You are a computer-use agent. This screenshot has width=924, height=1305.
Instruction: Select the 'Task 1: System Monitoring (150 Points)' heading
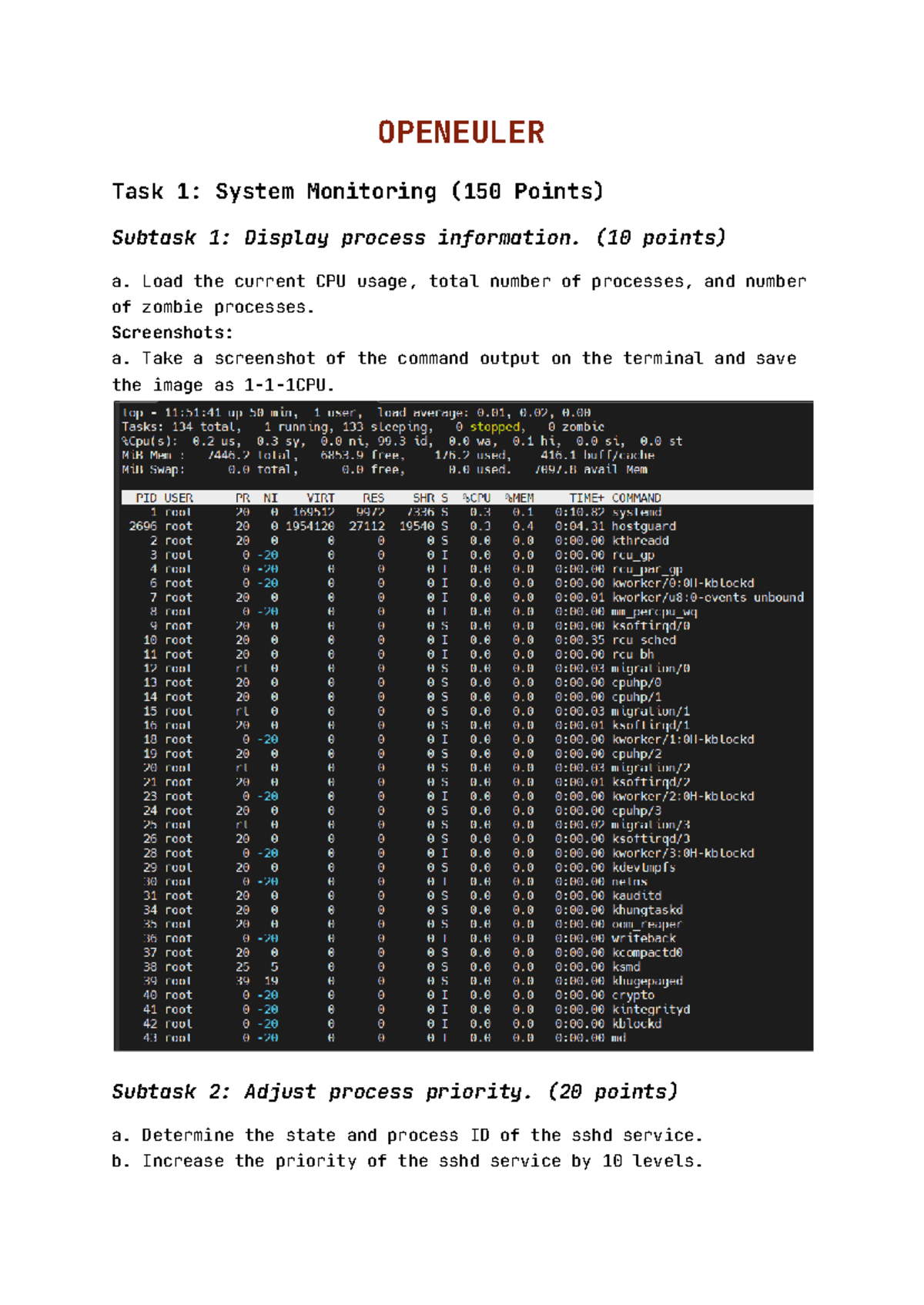[x=357, y=191]
